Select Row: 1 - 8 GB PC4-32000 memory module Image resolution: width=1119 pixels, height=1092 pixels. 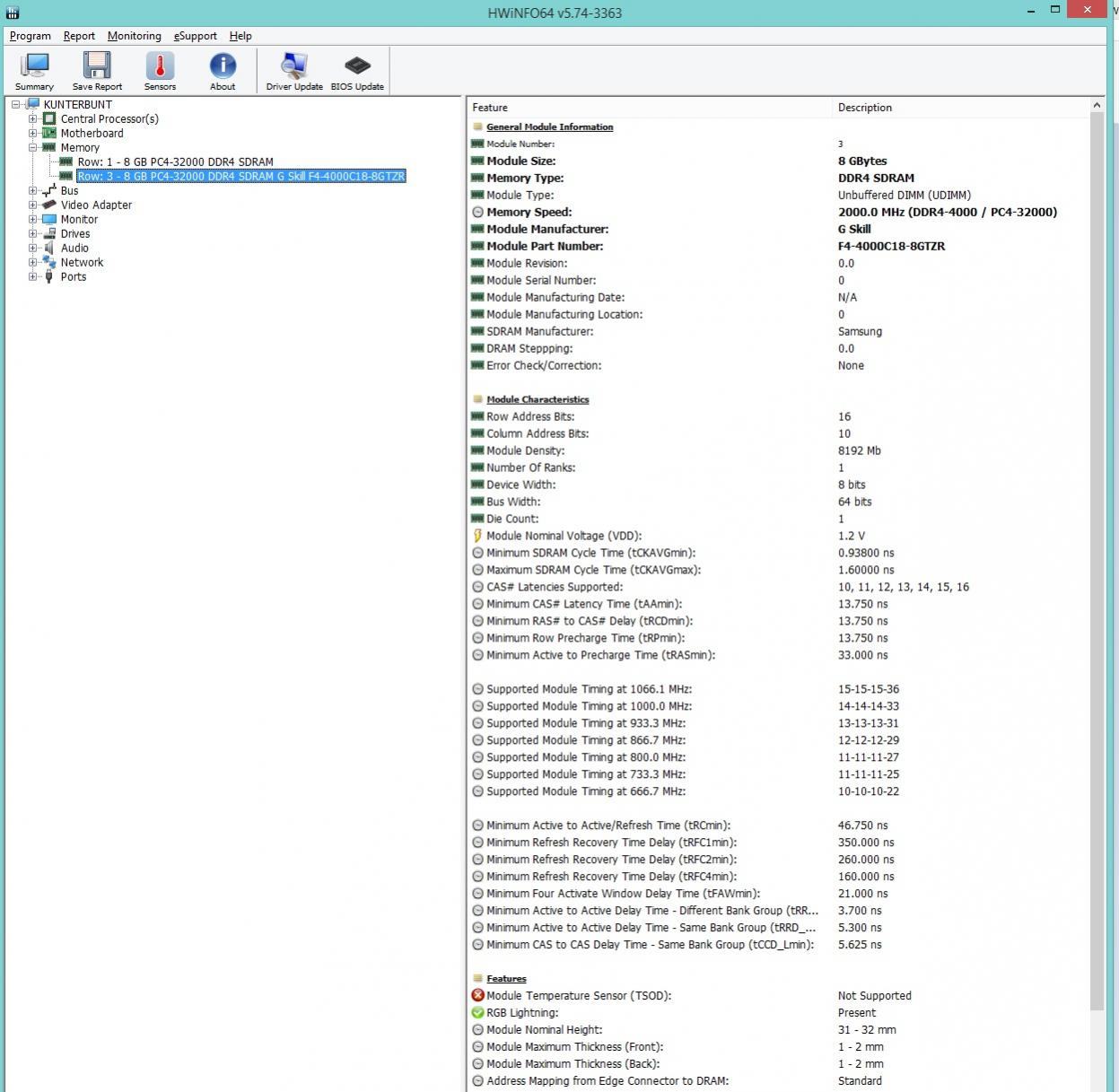175,162
